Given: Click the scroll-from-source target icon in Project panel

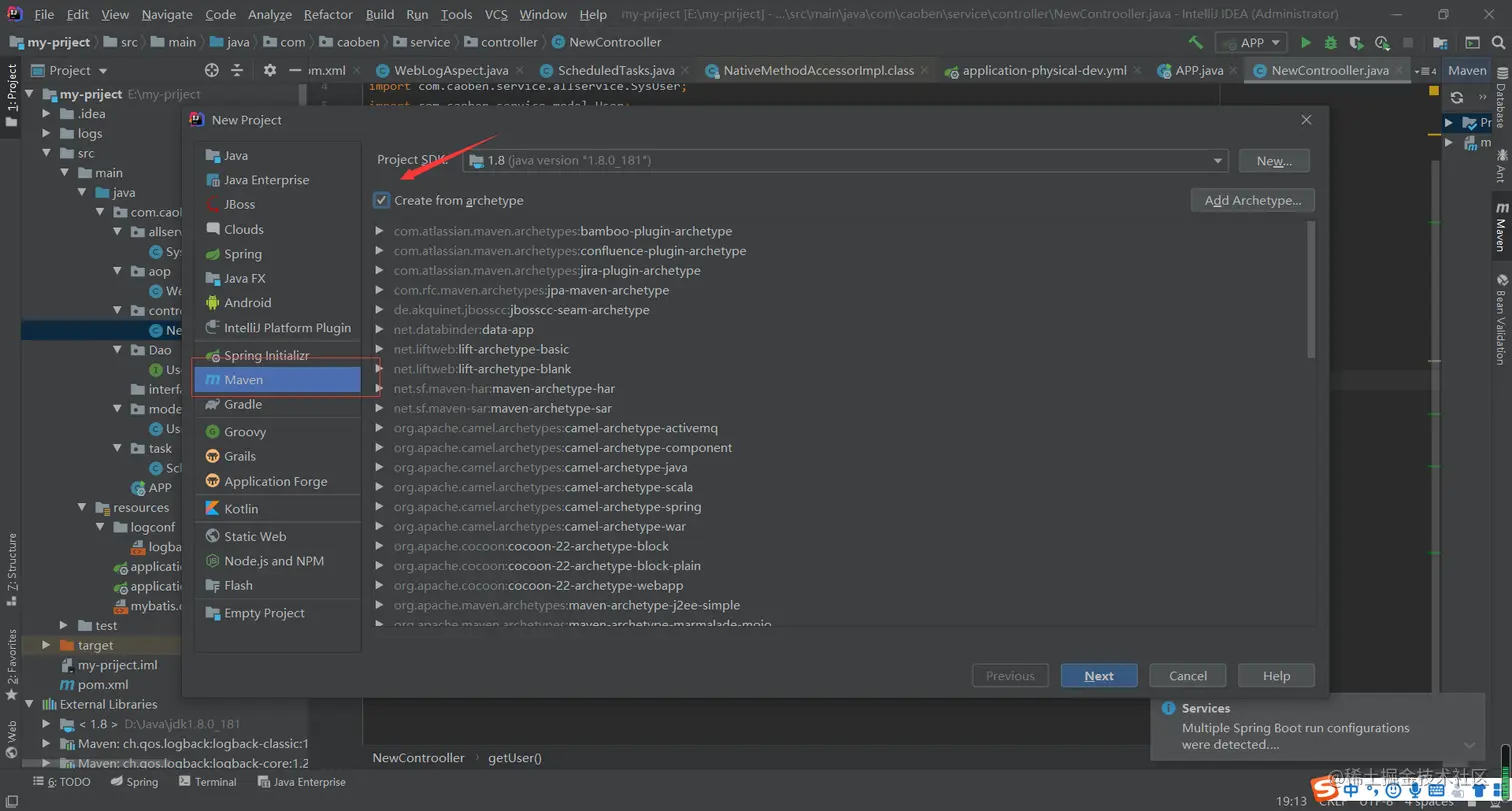Looking at the screenshot, I should pyautogui.click(x=211, y=70).
